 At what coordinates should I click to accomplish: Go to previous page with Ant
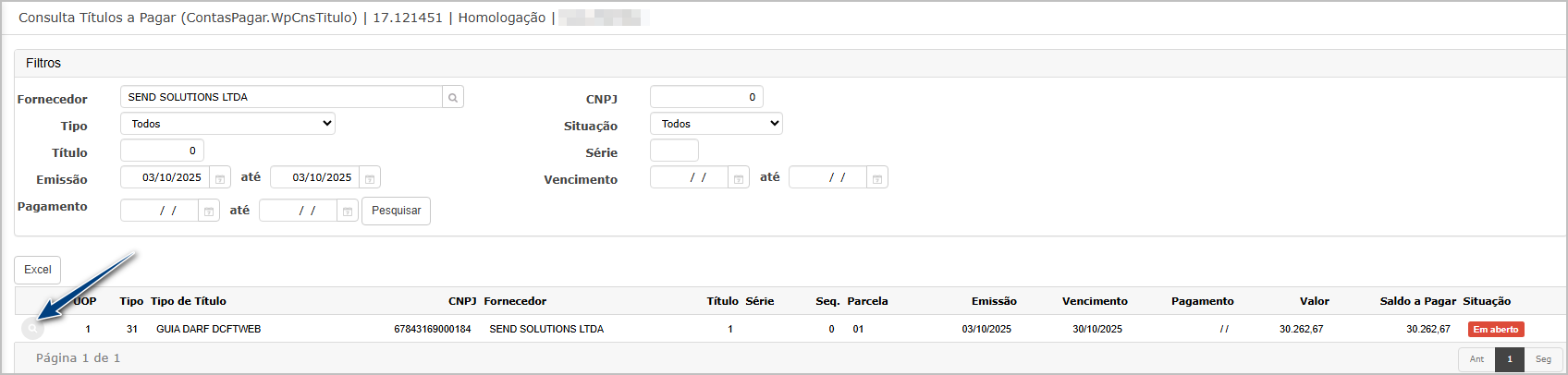pyautogui.click(x=1476, y=359)
